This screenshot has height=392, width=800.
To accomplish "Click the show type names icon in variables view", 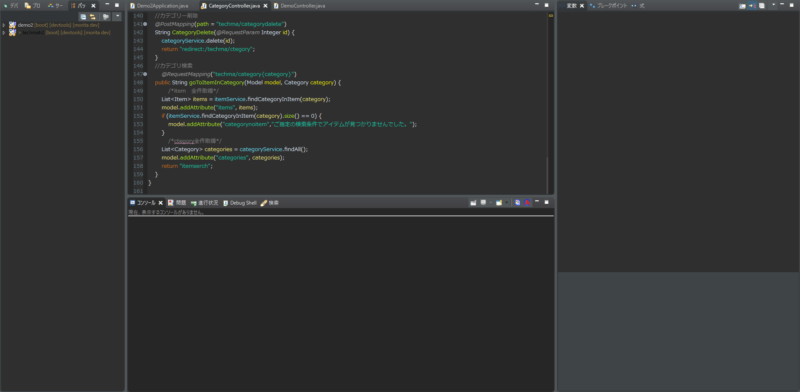I will (742, 6).
